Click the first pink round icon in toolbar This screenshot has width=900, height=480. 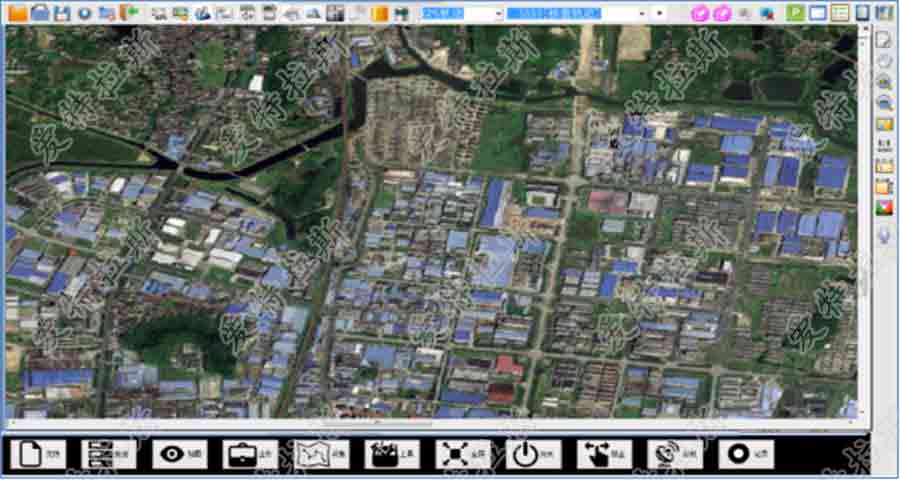(701, 13)
